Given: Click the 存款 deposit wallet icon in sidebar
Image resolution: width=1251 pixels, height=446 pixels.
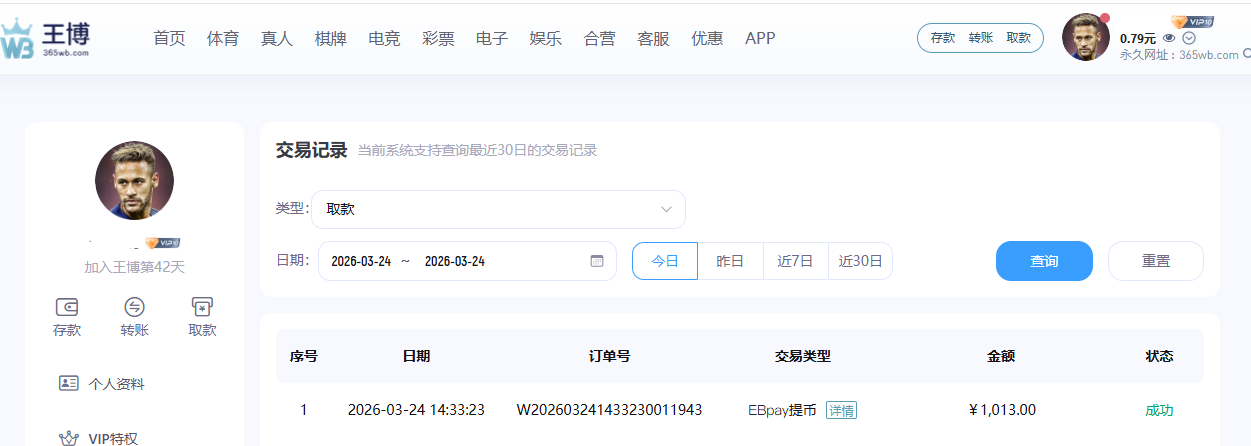Looking at the screenshot, I should [x=67, y=307].
